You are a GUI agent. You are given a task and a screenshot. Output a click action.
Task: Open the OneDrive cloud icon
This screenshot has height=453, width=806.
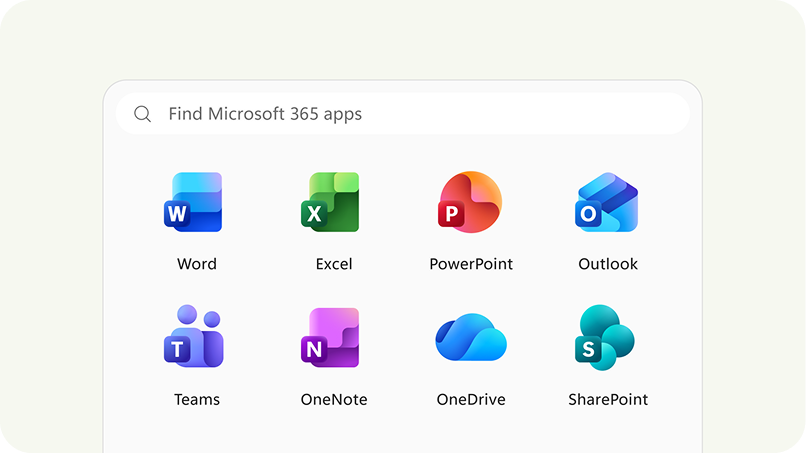click(471, 337)
